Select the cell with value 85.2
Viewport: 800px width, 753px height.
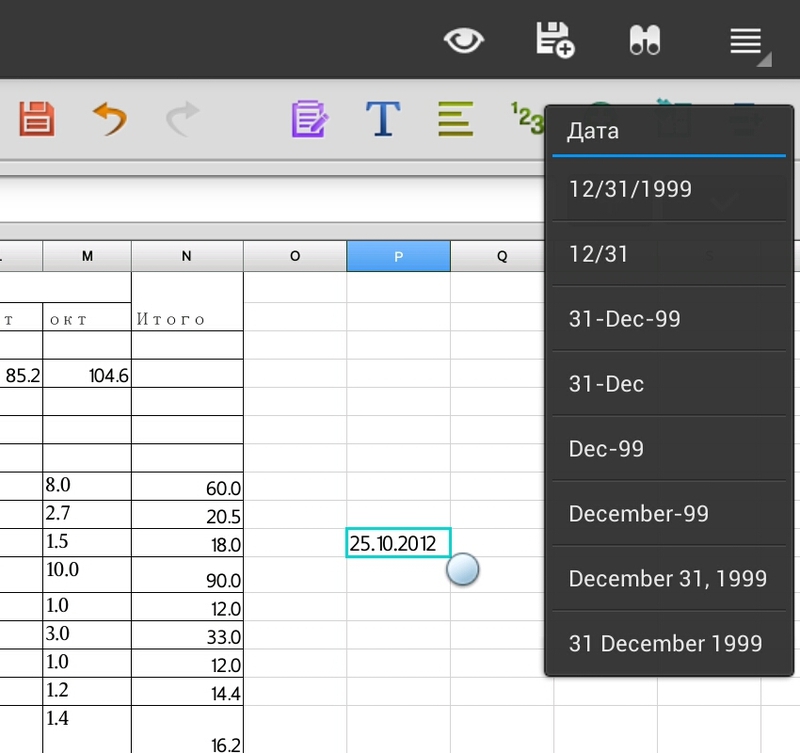coord(21,373)
